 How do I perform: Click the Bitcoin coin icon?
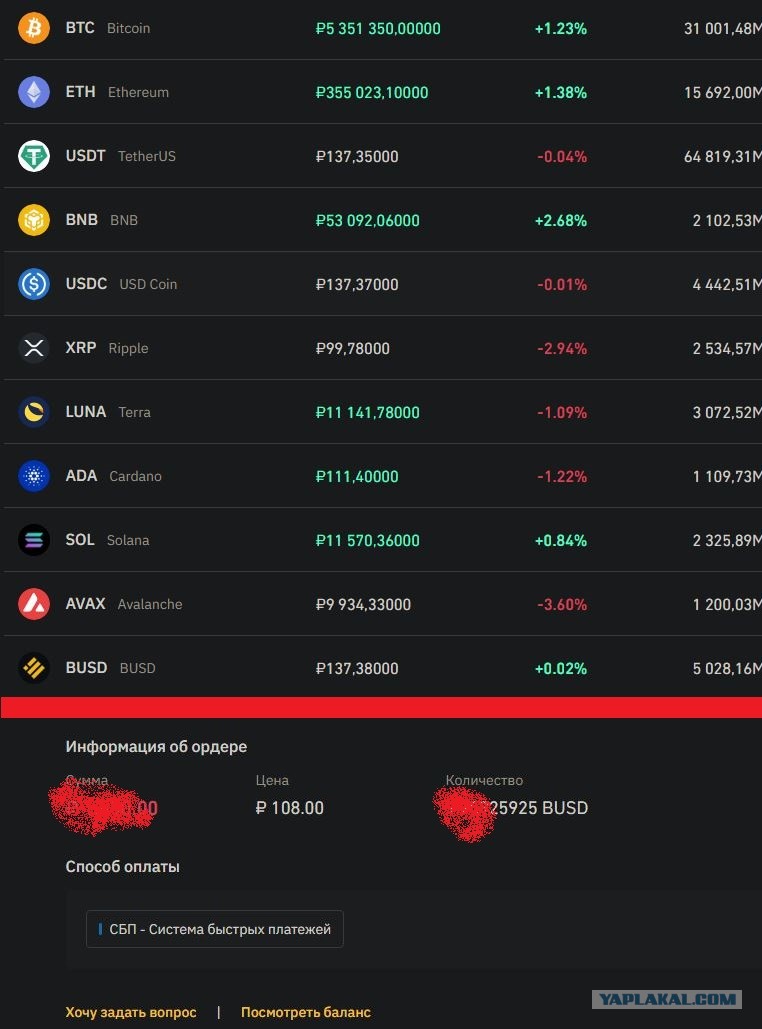33,28
